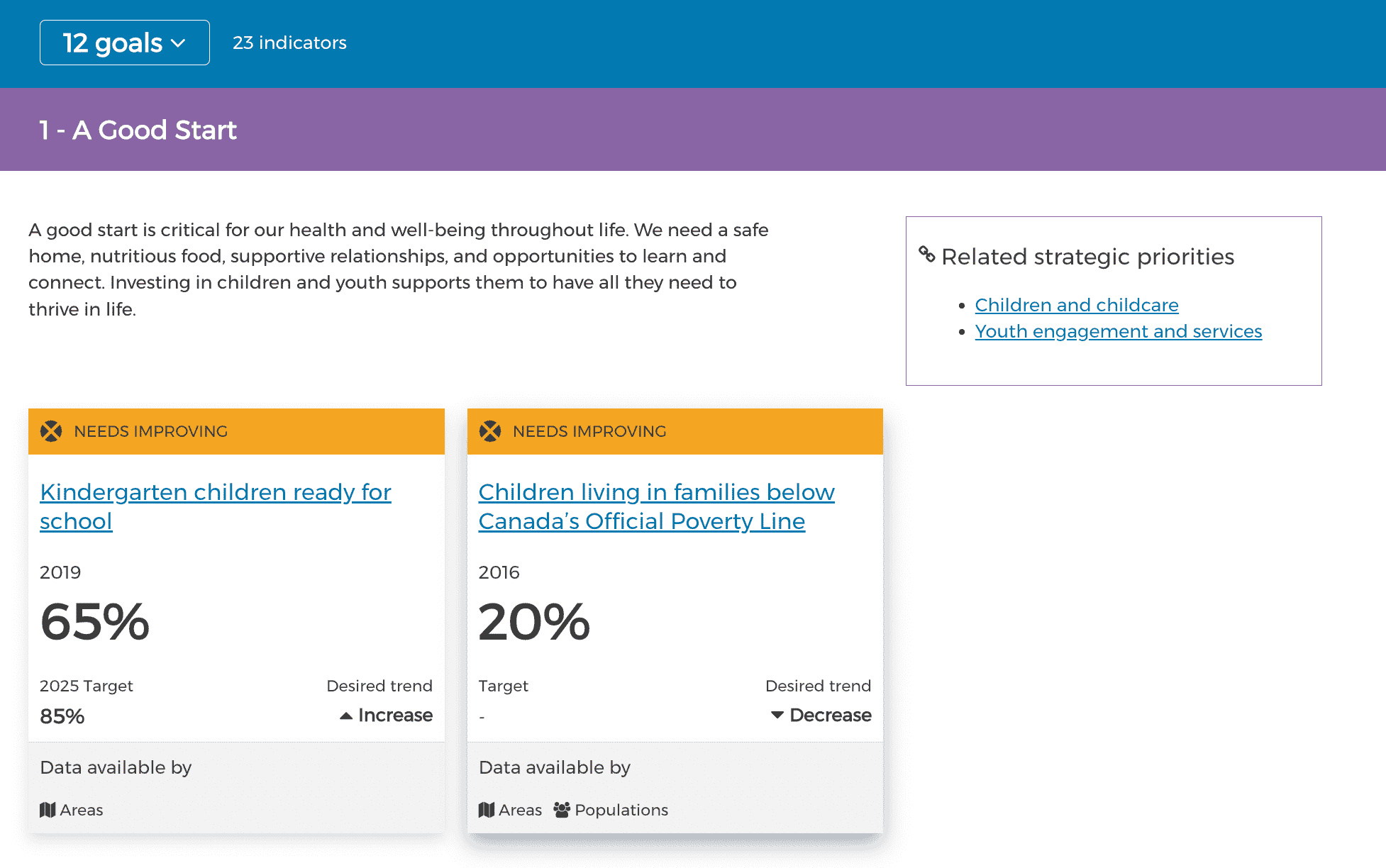Click the 1 - A Good Start heading
The image size is (1386, 868).
coord(138,130)
